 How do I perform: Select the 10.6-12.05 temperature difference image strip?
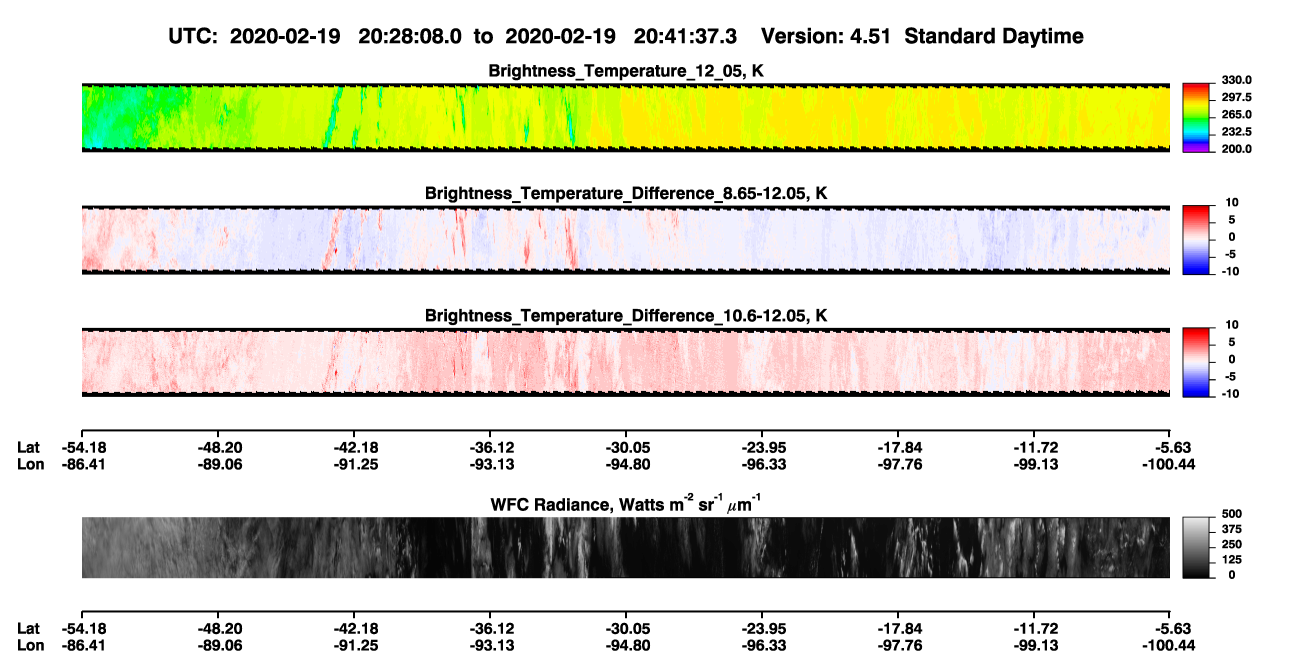625,362
